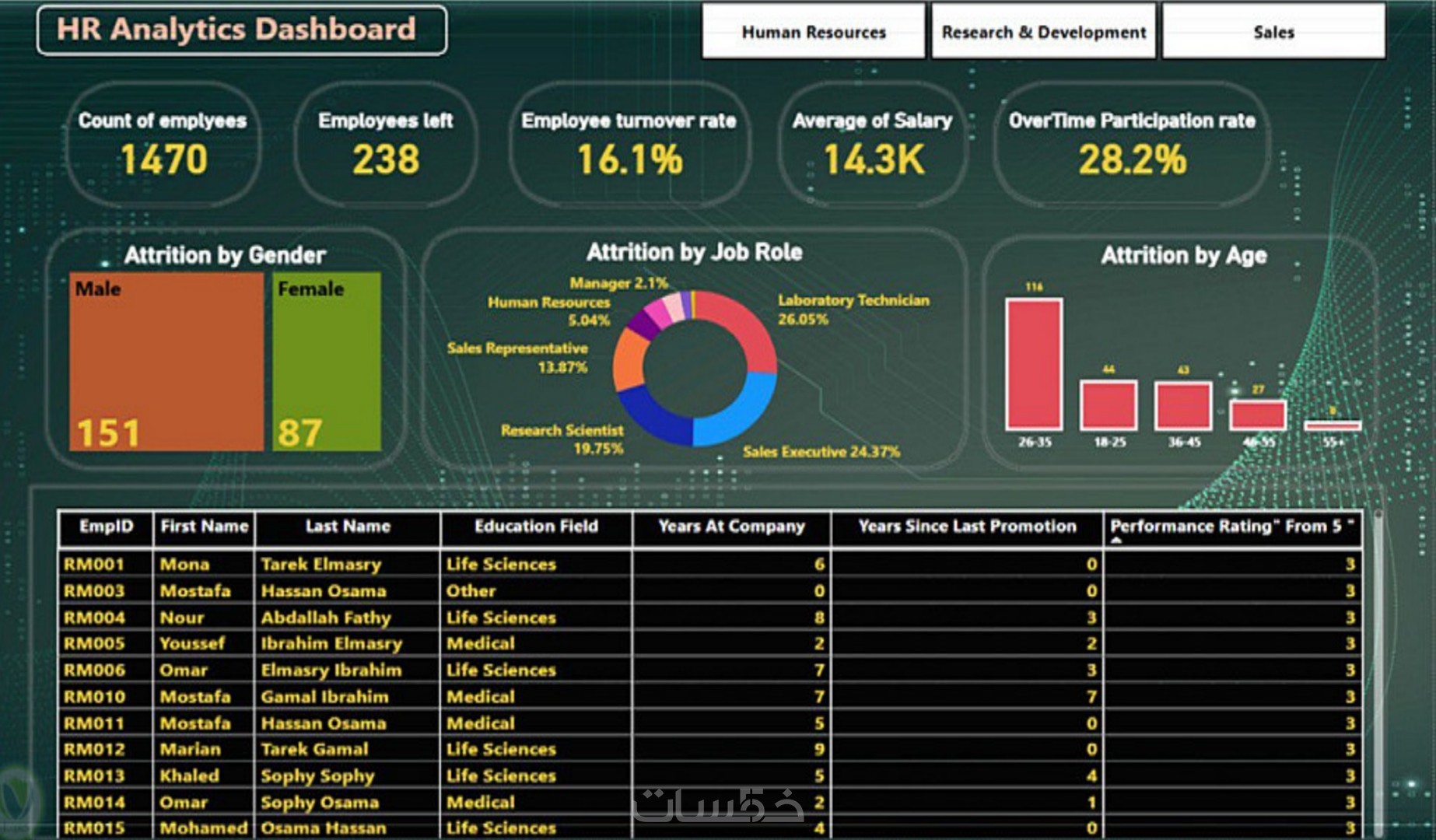Click the last name Tarek Gamal

click(314, 750)
